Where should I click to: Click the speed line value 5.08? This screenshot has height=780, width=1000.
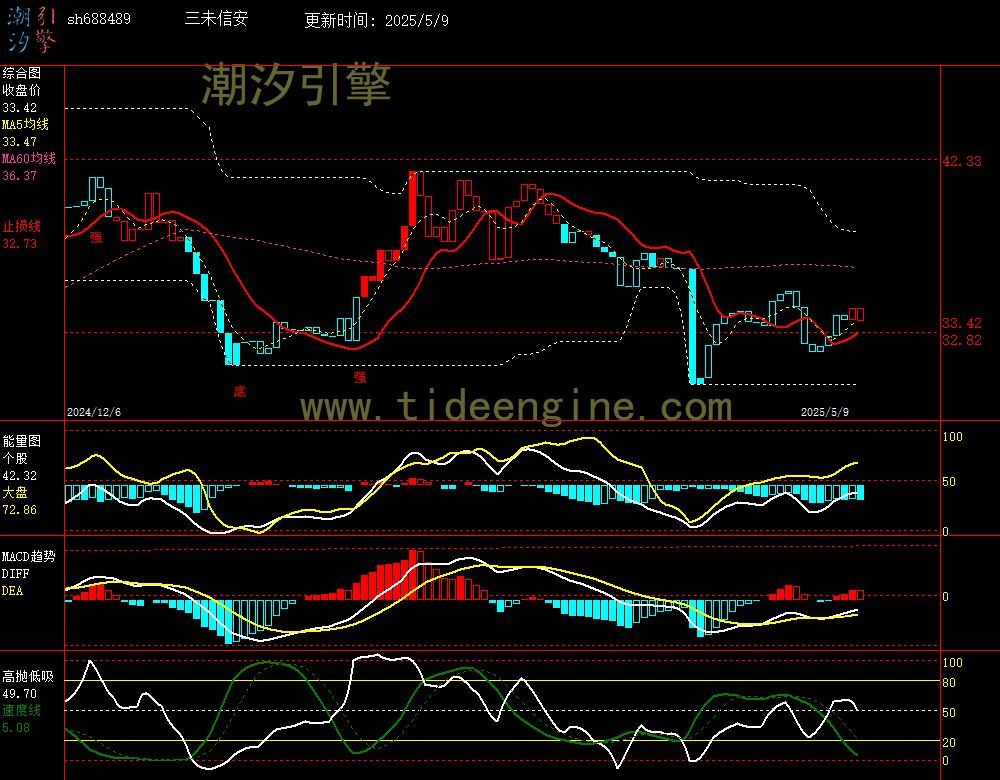pyautogui.click(x=16, y=728)
